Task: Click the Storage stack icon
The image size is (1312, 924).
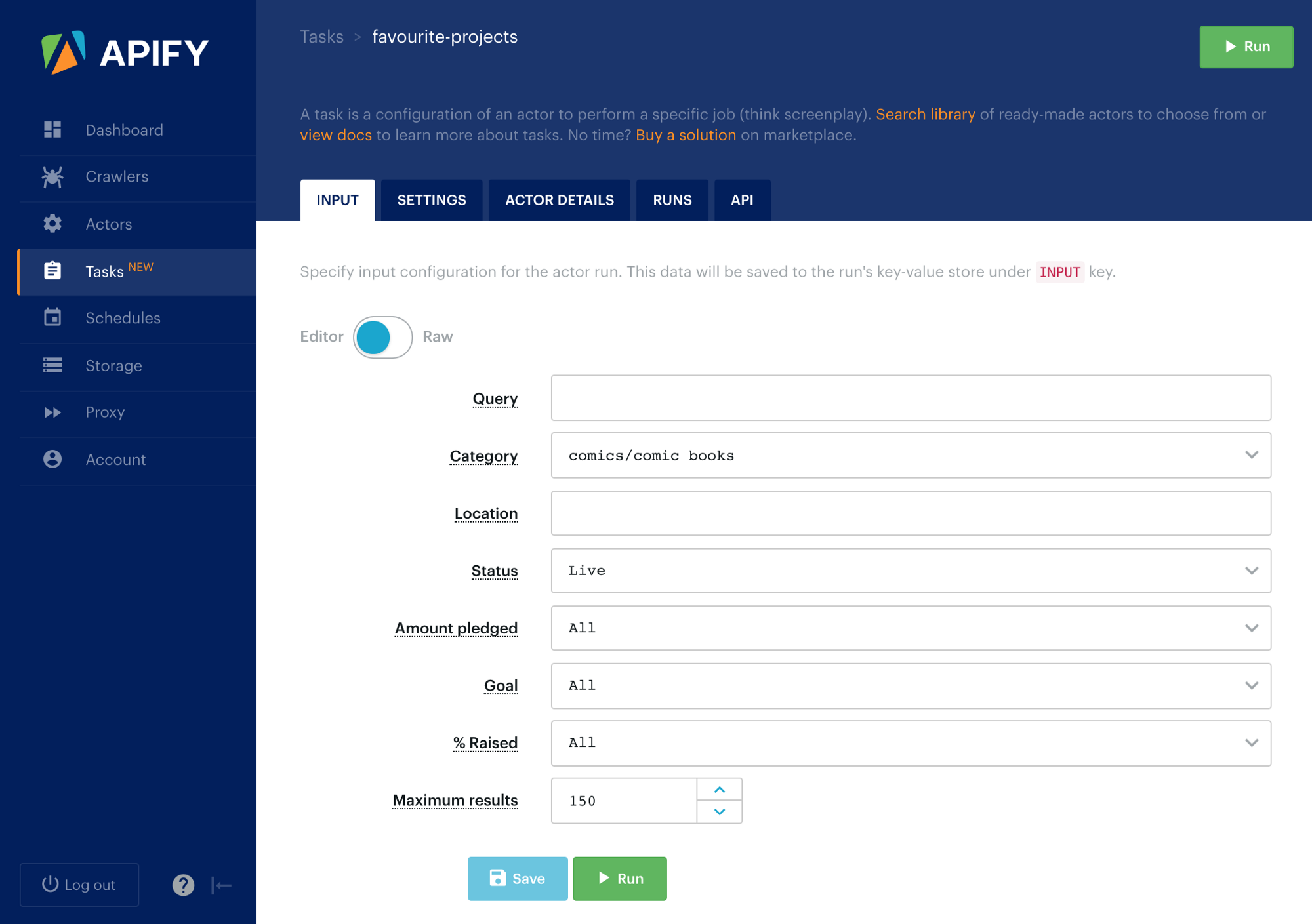Action: click(52, 365)
